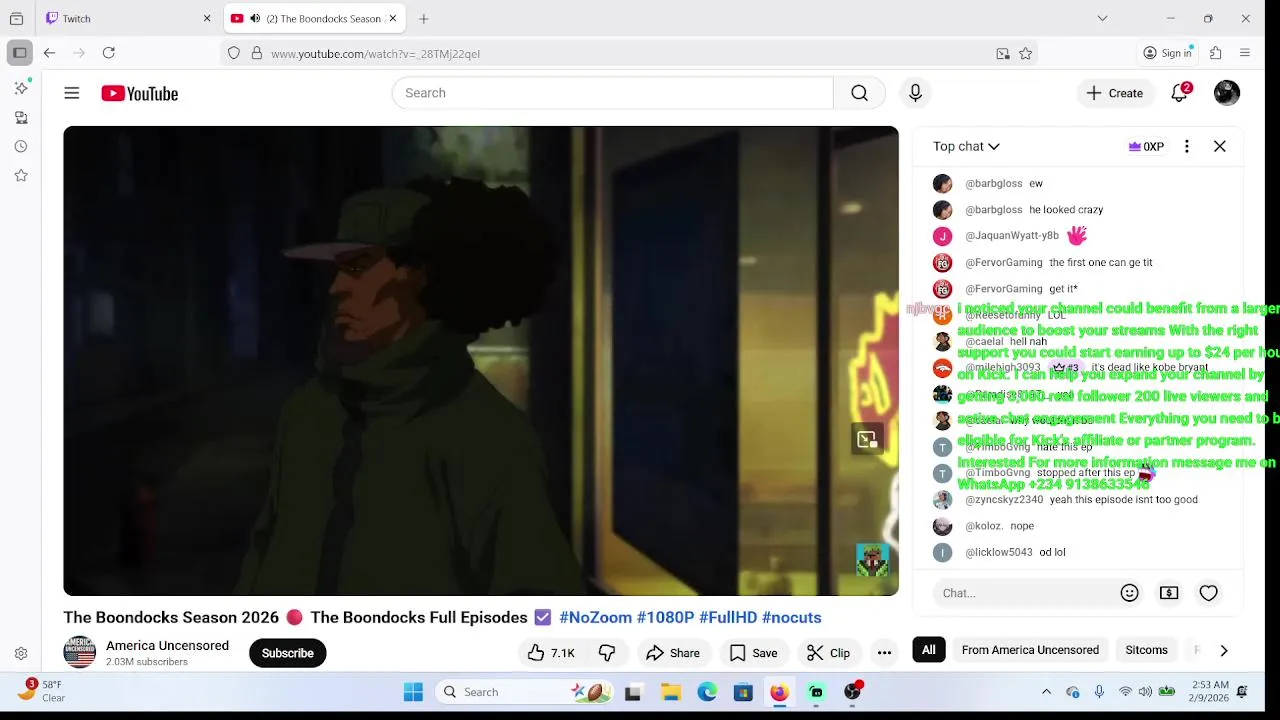
Task: Create a Clip of the video
Action: 829,653
